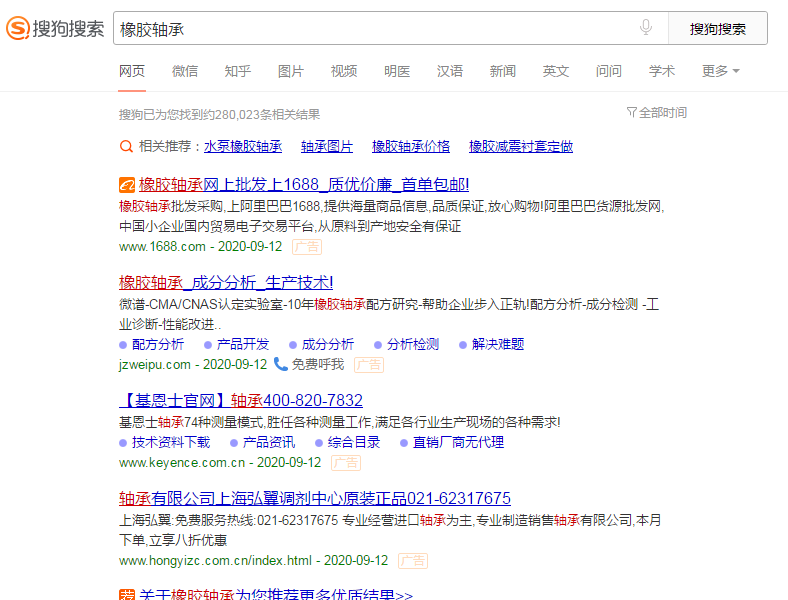Switch to the 图片 tab
This screenshot has height=600, width=788.
[291, 71]
